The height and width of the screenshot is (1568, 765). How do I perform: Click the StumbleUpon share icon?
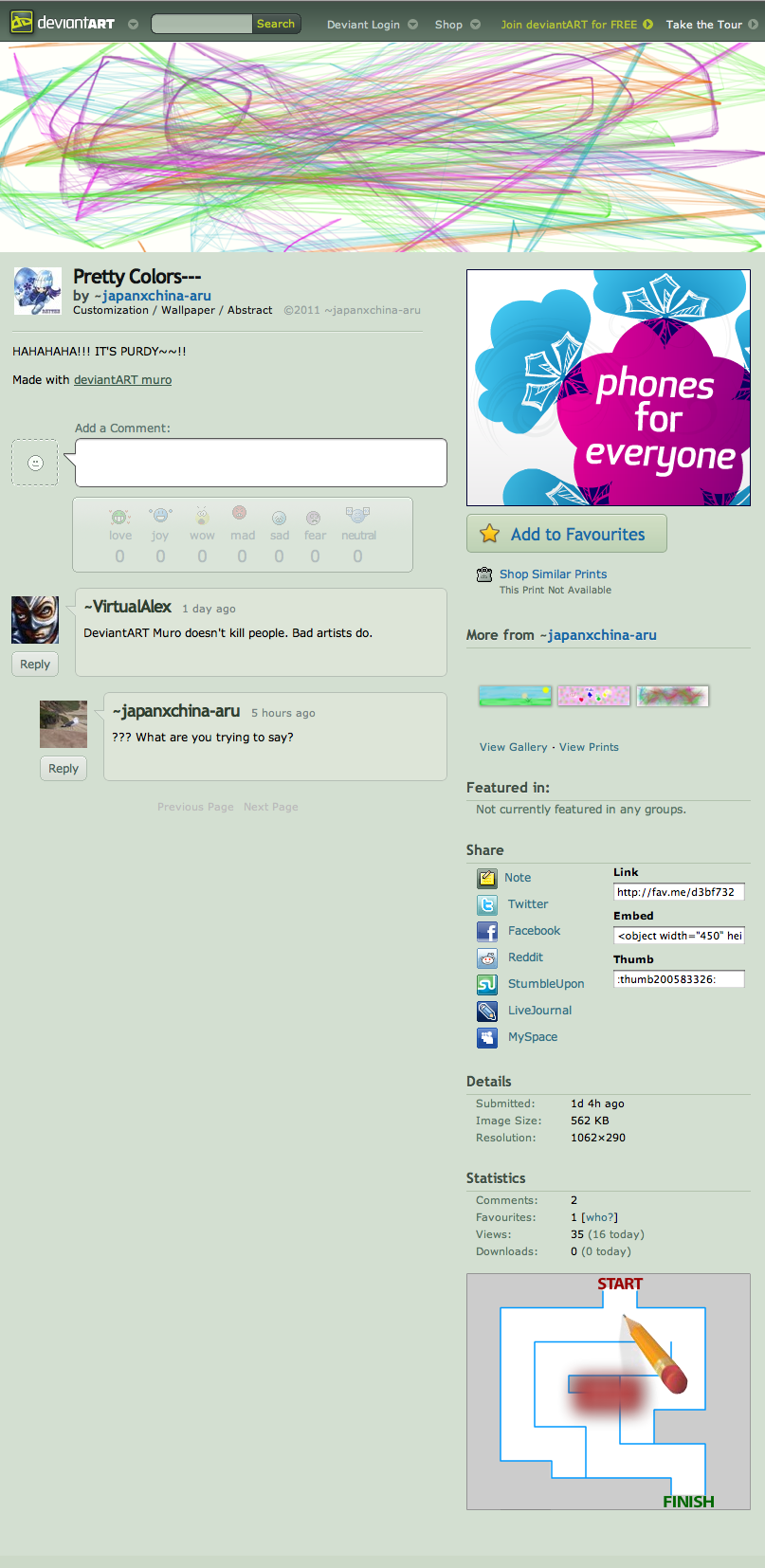(x=486, y=984)
